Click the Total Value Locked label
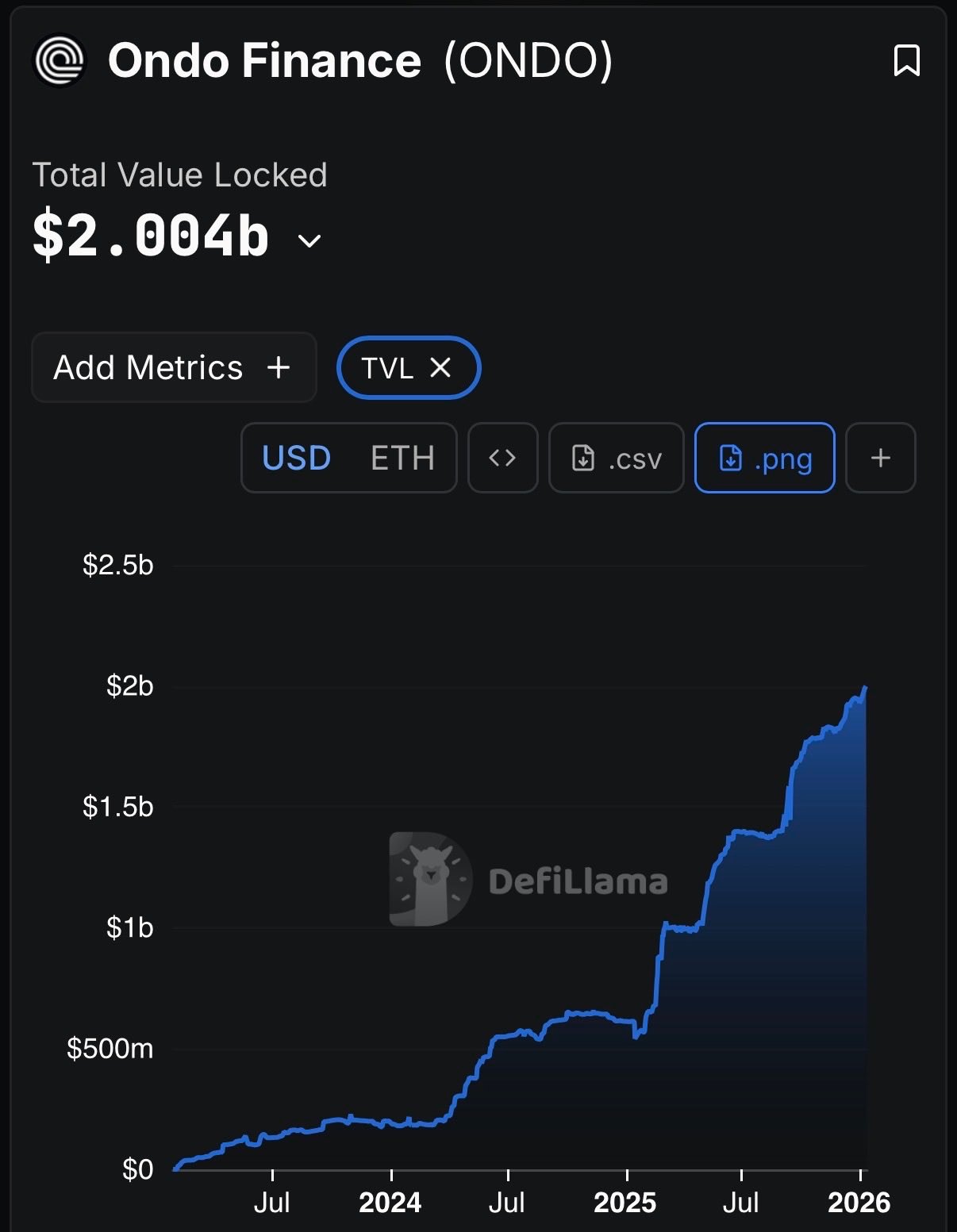Screen dimensions: 957x1232 (x=179, y=175)
